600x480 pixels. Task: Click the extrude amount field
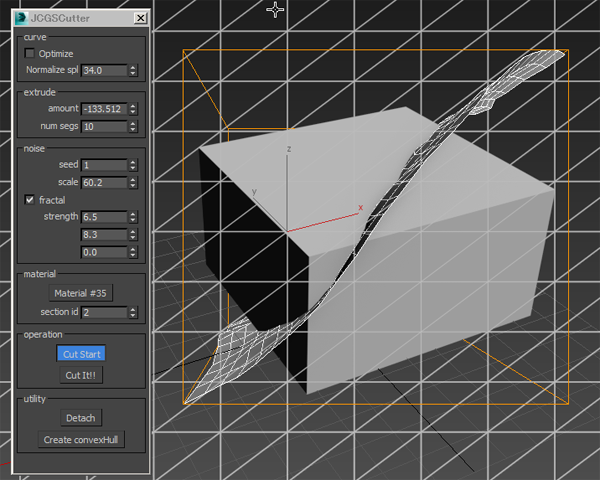coord(104,109)
